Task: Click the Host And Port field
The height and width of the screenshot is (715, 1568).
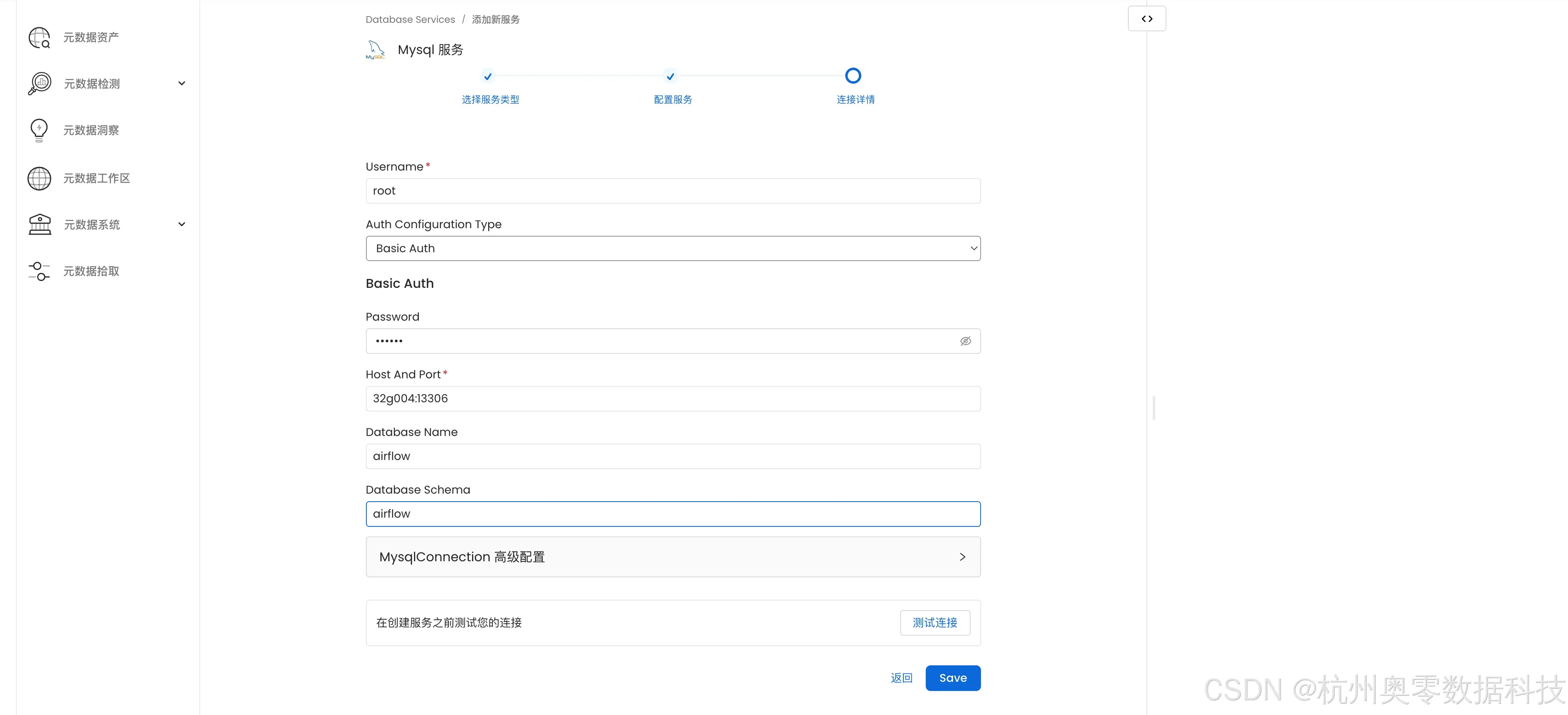Action: pos(673,399)
